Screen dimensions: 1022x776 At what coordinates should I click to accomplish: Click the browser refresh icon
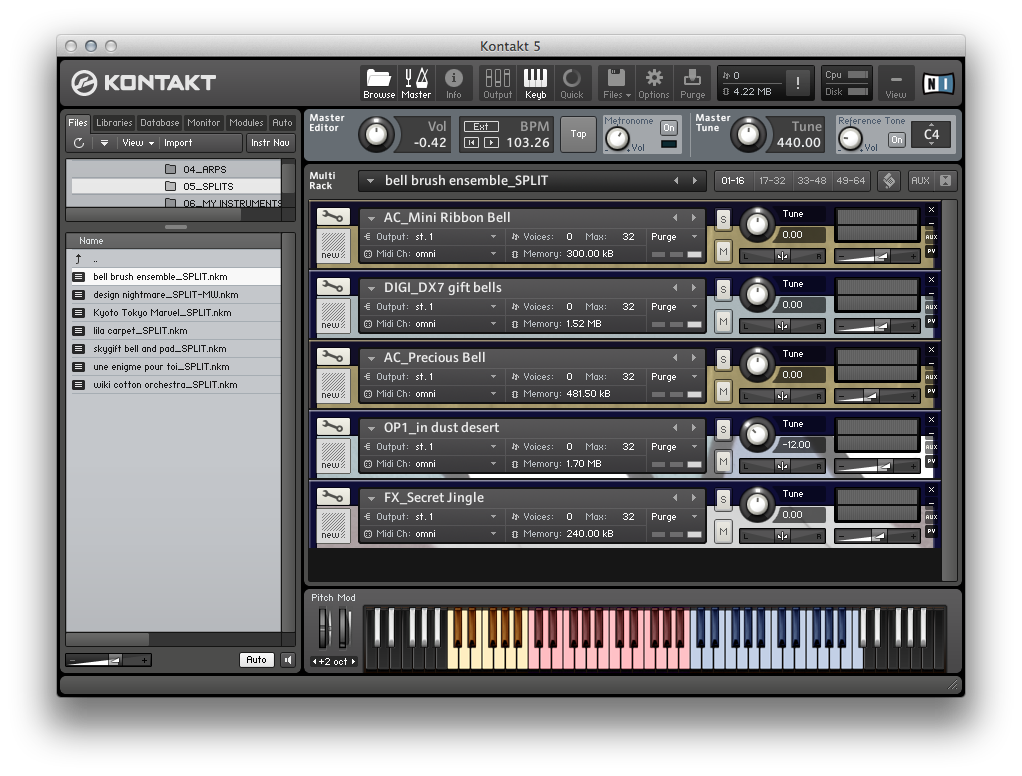[x=79, y=143]
